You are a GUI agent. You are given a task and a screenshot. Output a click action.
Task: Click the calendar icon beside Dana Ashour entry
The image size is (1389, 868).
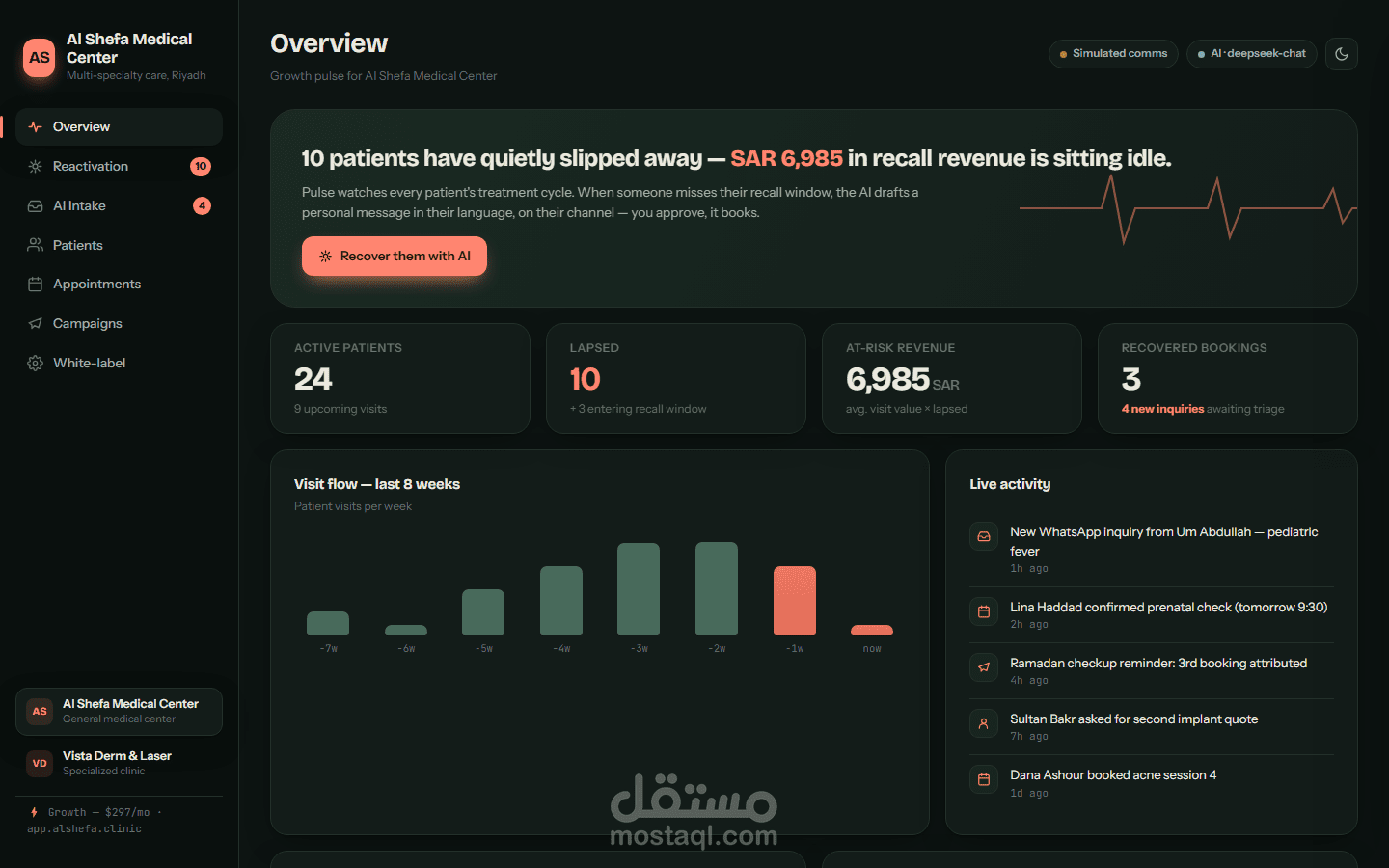(984, 779)
